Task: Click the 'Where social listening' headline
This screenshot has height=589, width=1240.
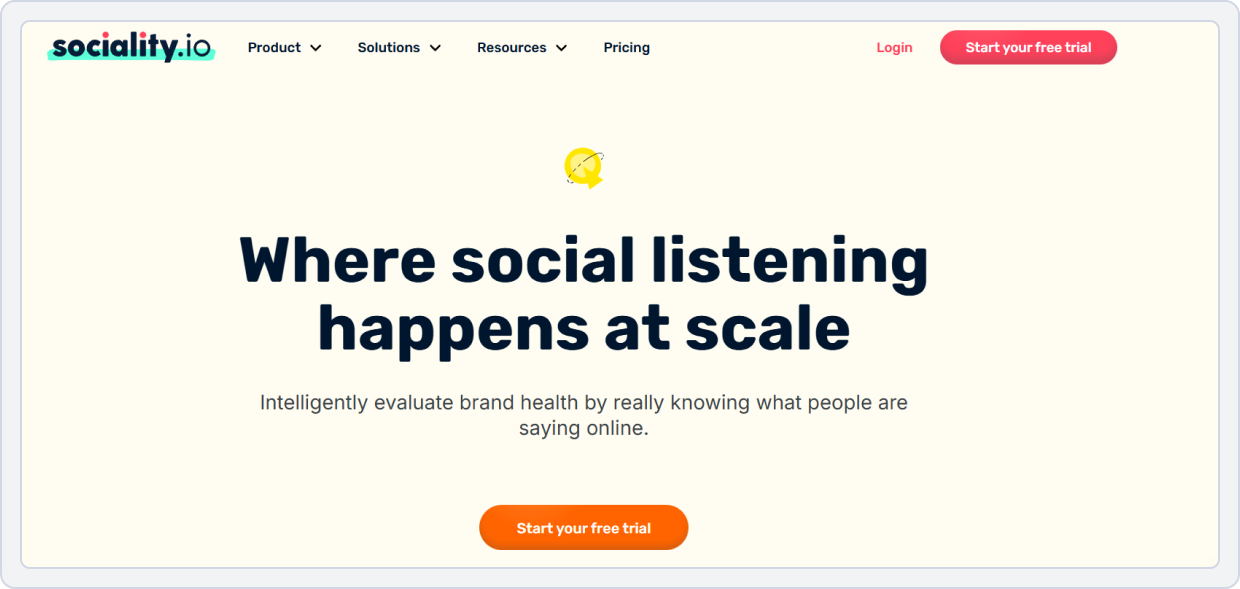Action: click(583, 260)
